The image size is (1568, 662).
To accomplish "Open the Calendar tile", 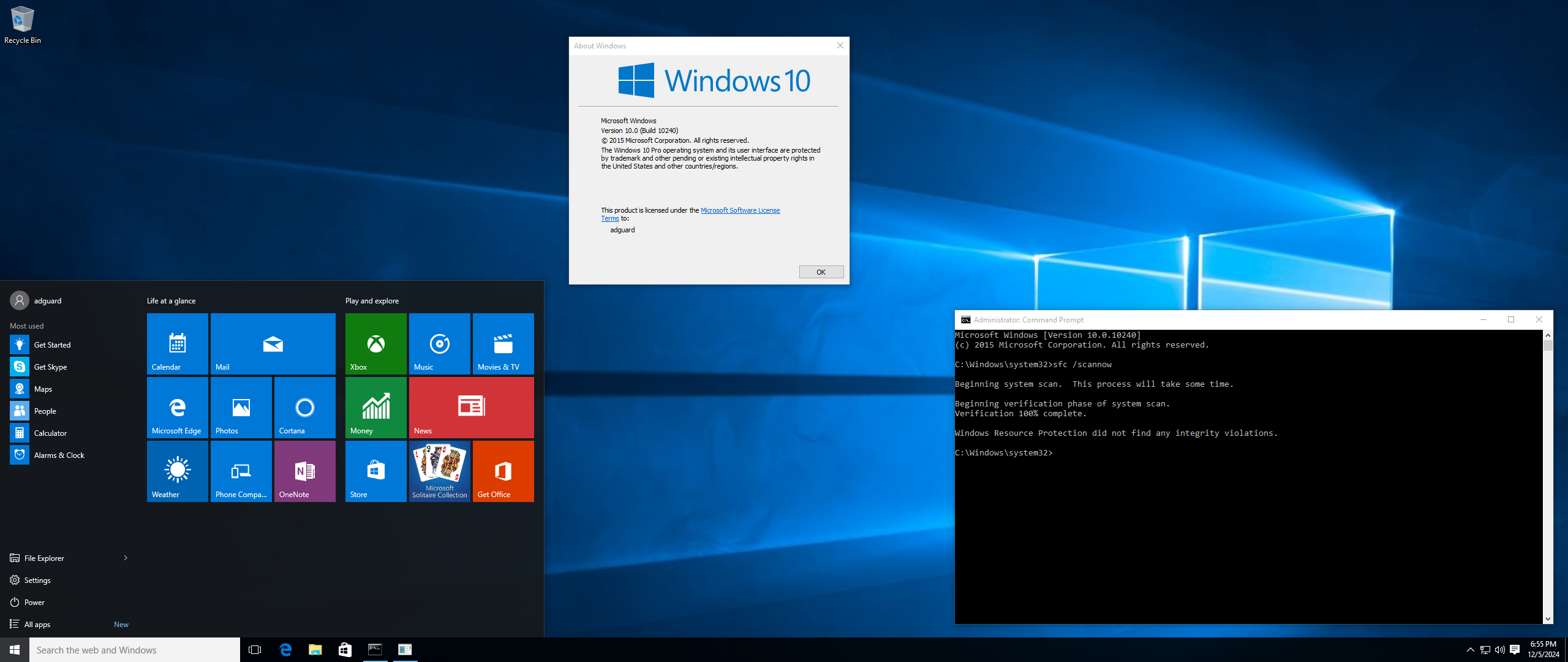I will (178, 344).
